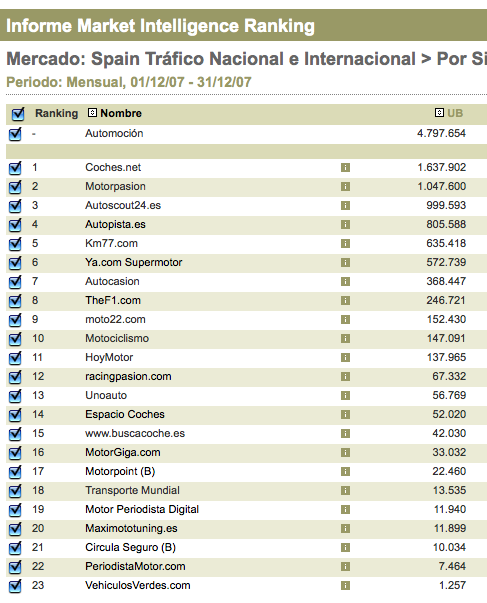Screen dimensions: 487x603
Task: Open info icon for Motociclismo
Action: (x=345, y=339)
